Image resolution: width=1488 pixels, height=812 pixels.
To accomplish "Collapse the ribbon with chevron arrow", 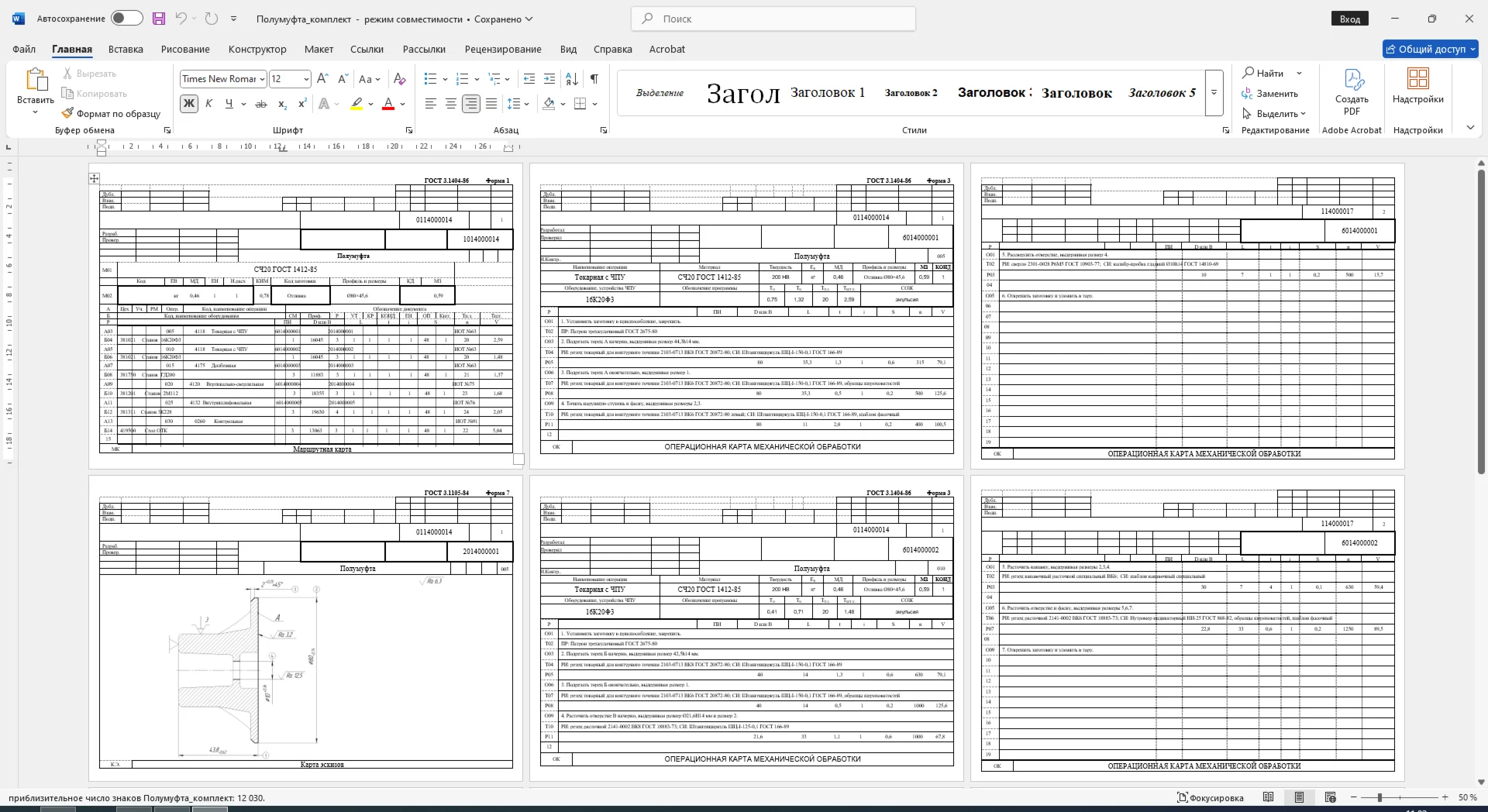I will 1470,128.
